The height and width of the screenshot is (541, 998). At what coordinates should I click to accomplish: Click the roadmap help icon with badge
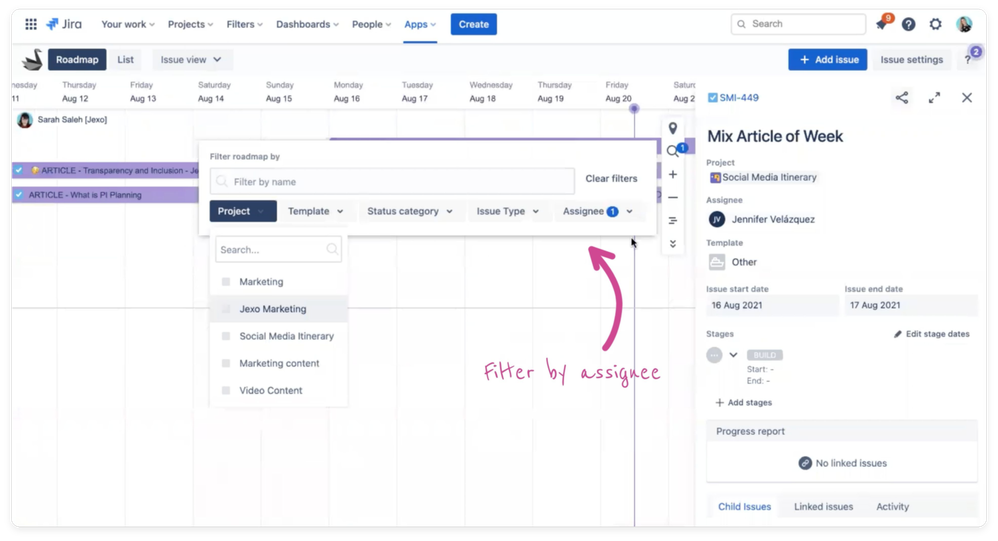(x=968, y=59)
